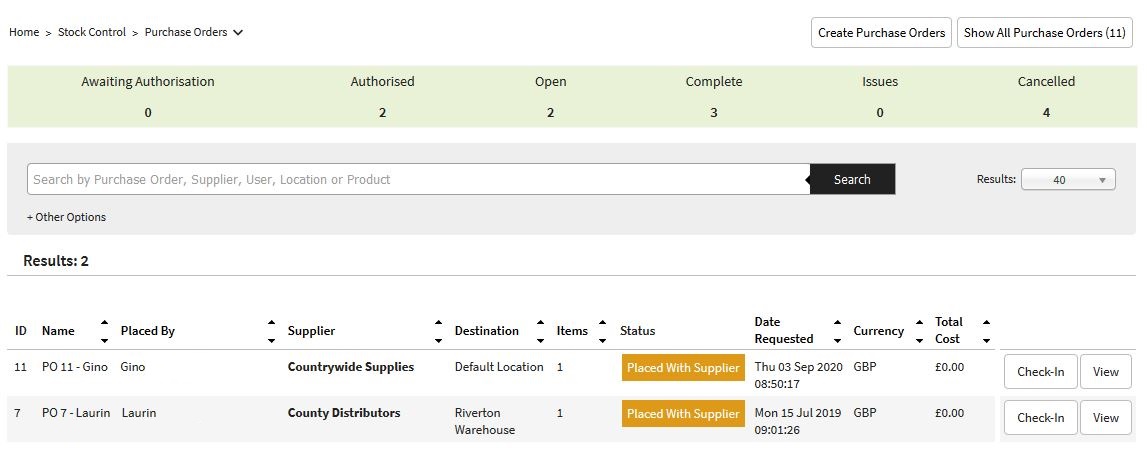Screen dimensions: 1147x455
Task: Sort Supplier column ascending using up arrow
Action: 438,323
